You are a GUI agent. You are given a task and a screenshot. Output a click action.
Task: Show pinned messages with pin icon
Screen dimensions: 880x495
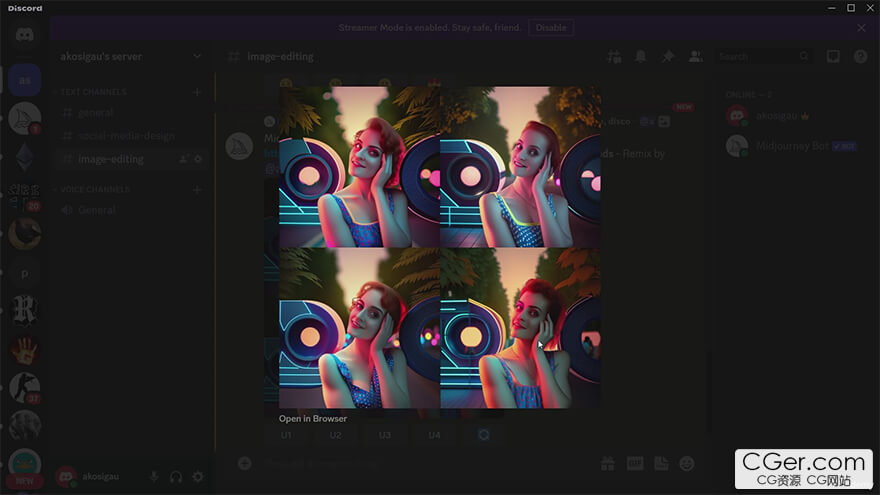(x=668, y=56)
